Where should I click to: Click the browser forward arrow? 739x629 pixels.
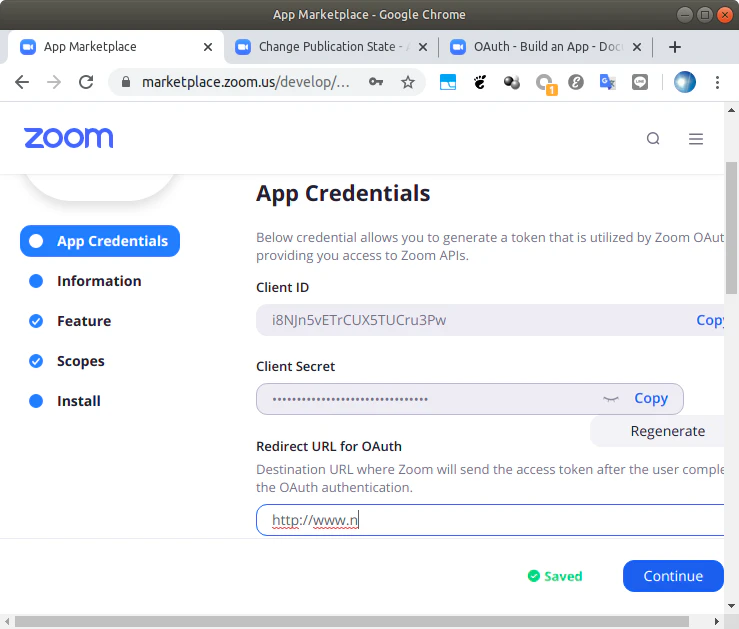click(x=54, y=82)
